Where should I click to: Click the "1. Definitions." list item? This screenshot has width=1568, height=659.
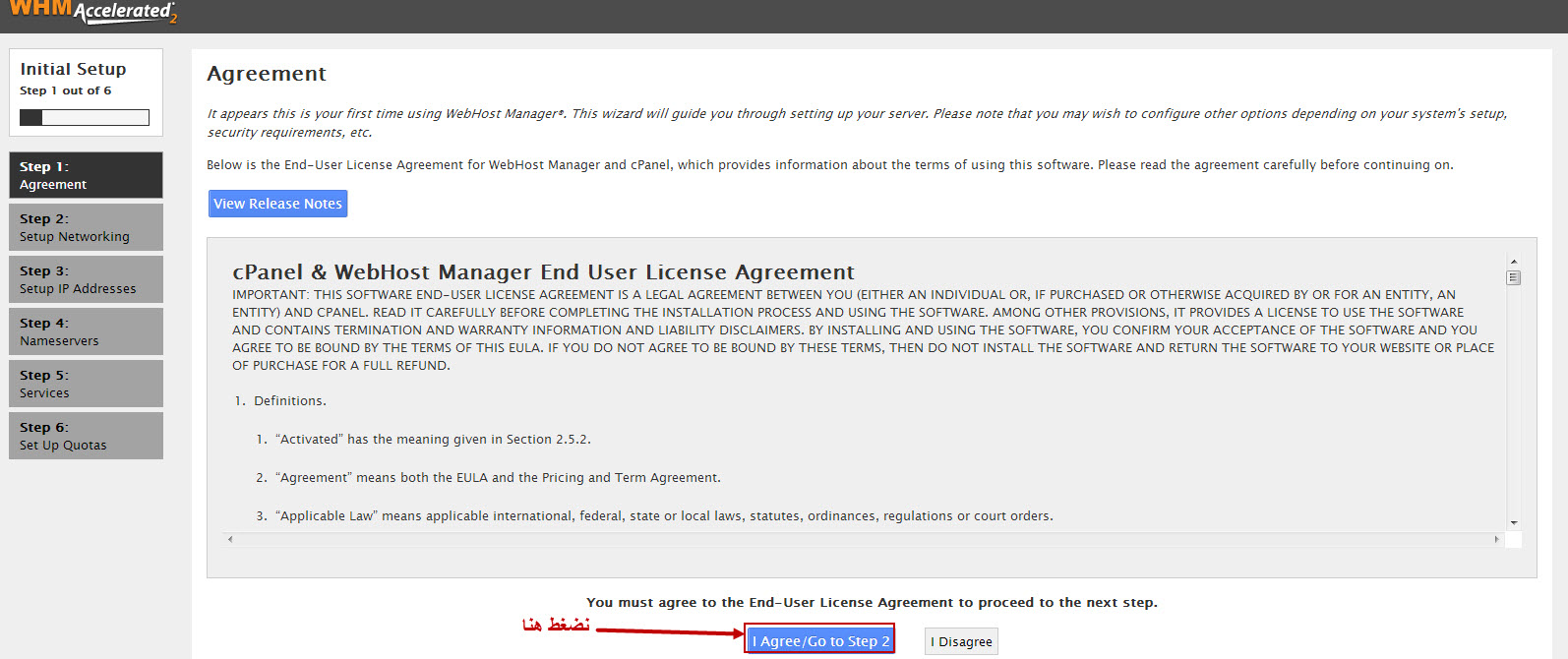point(280,401)
